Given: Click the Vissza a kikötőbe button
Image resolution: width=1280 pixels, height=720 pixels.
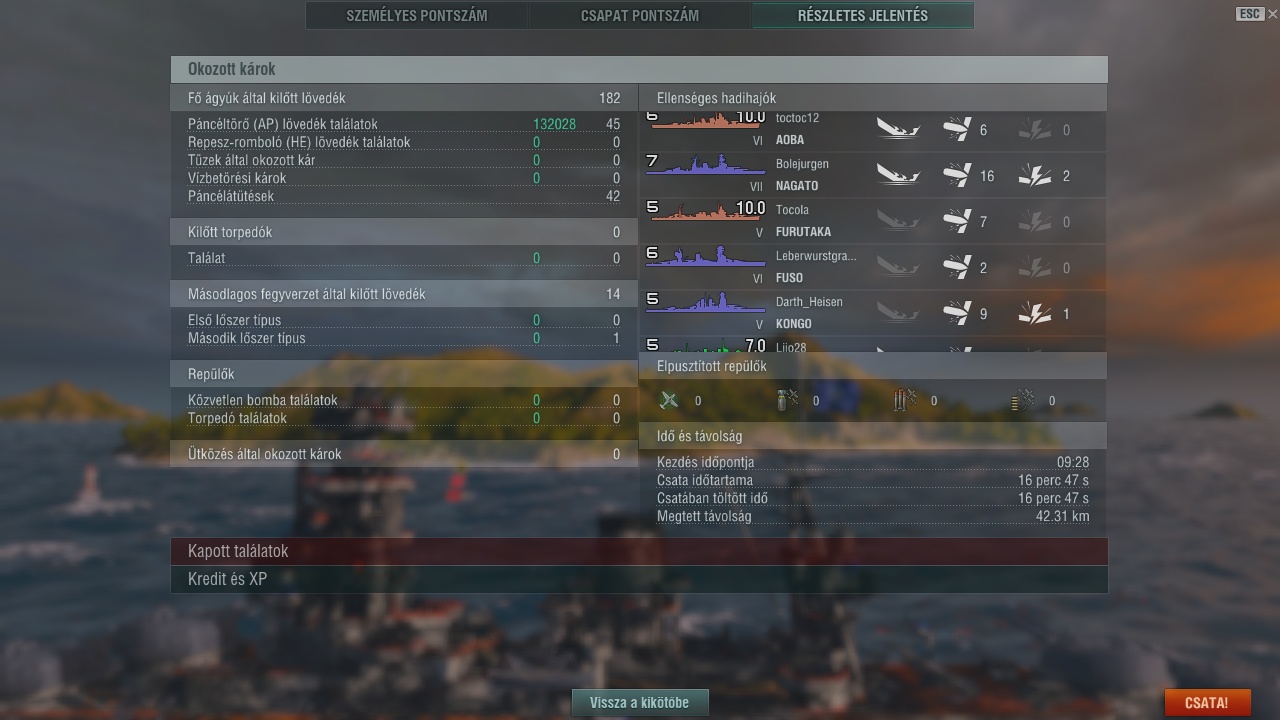Looking at the screenshot, I should 639,702.
